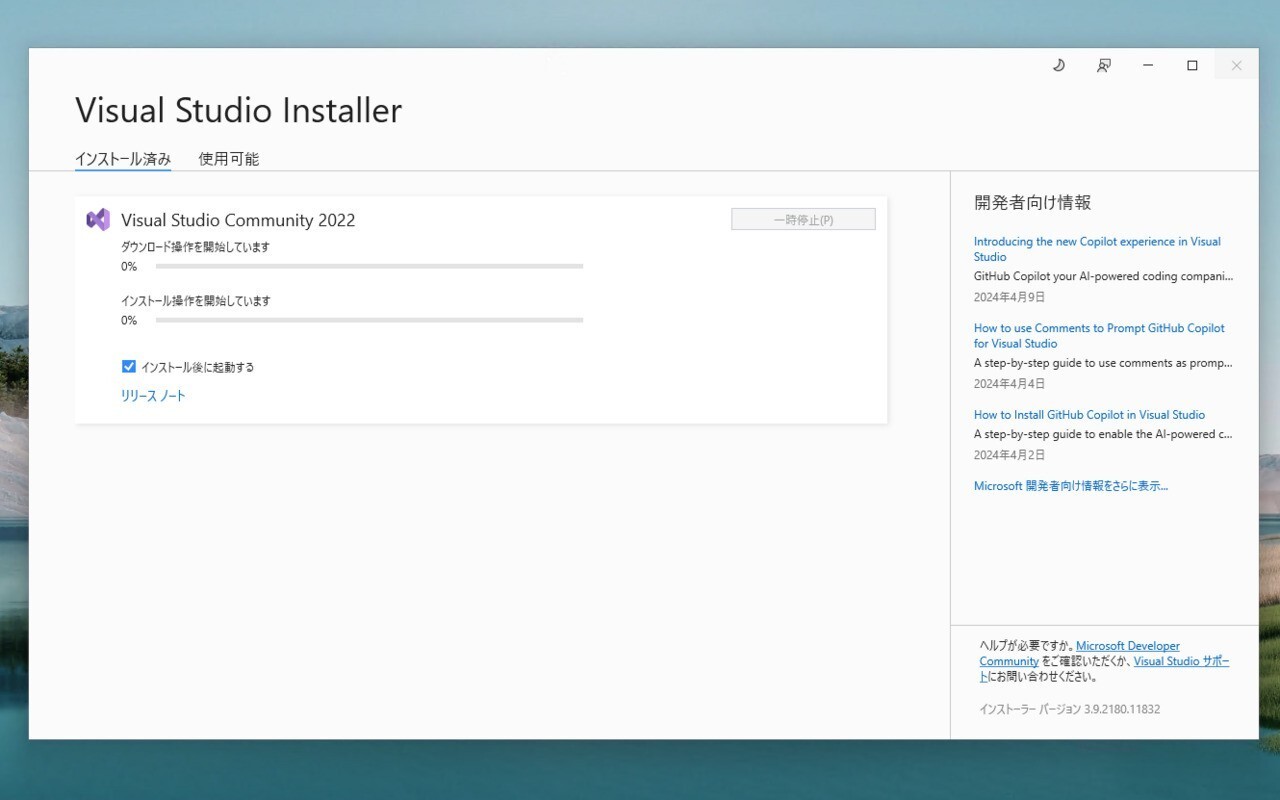Open How to use Comments to Prompt GitHub Copilot
Image resolution: width=1280 pixels, height=800 pixels.
[1099, 335]
